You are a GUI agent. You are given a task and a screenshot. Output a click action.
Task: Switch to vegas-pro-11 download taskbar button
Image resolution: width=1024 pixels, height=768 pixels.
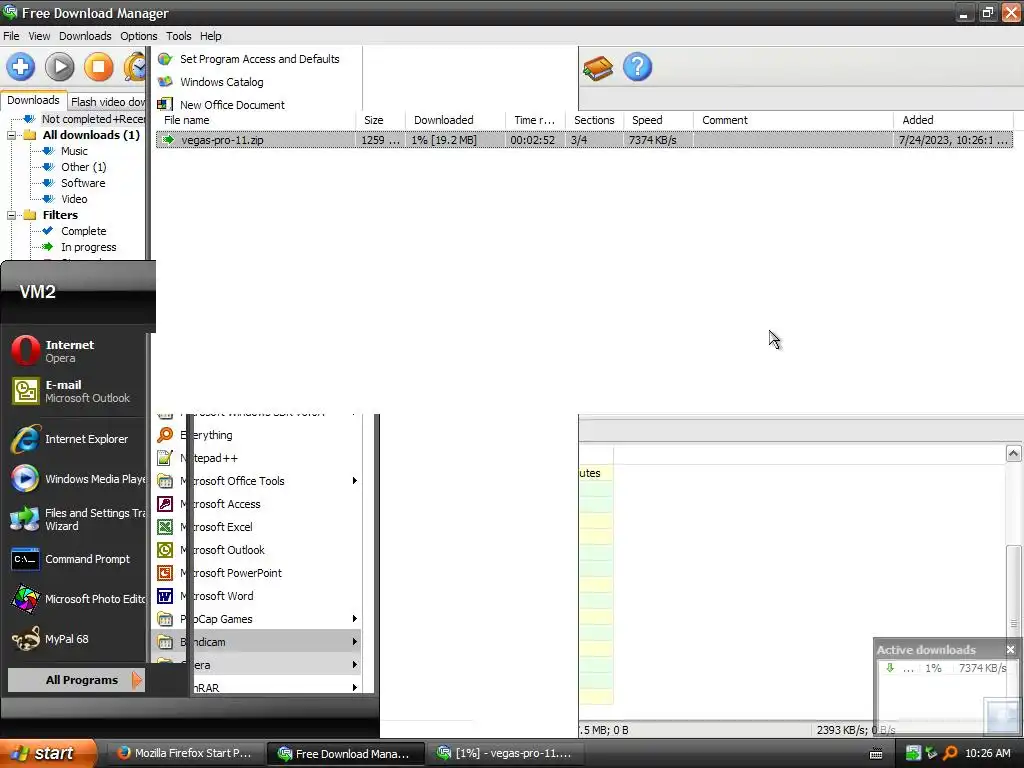tap(504, 753)
